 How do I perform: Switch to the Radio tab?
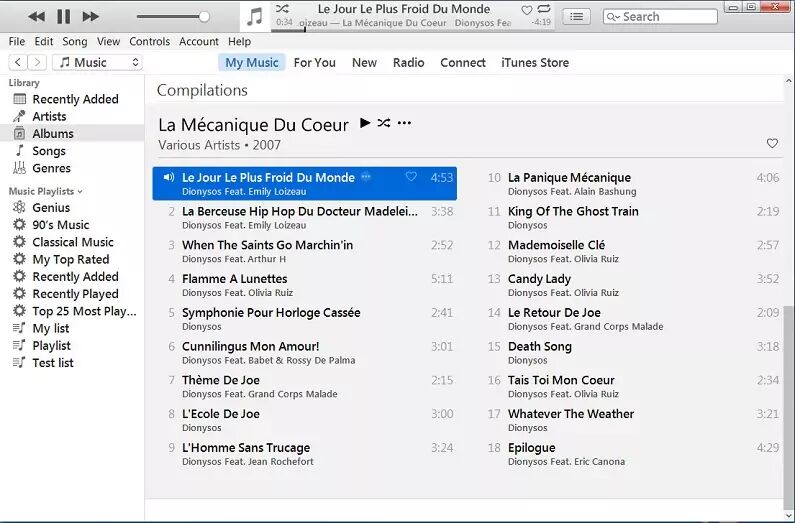409,63
